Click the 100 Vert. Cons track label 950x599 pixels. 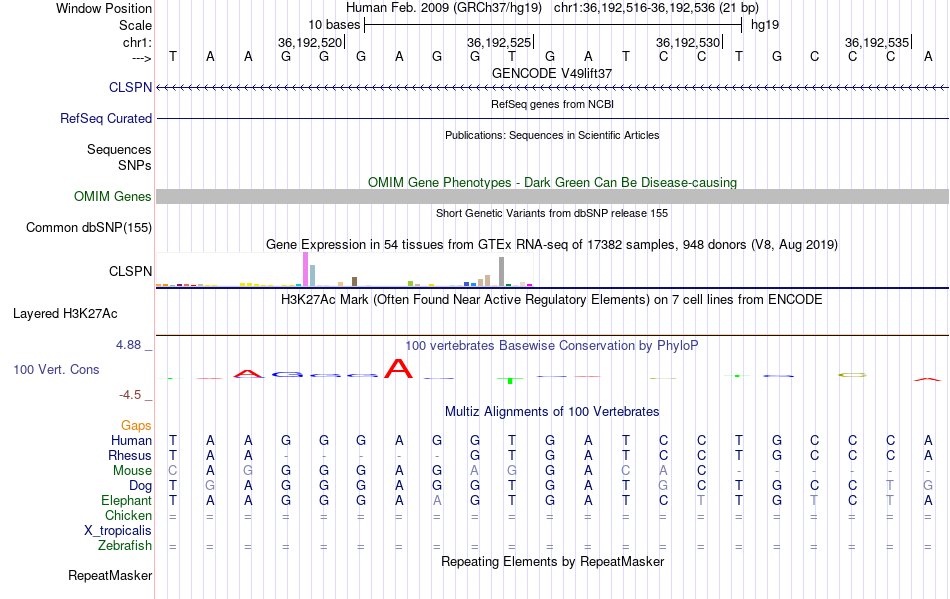pos(56,369)
